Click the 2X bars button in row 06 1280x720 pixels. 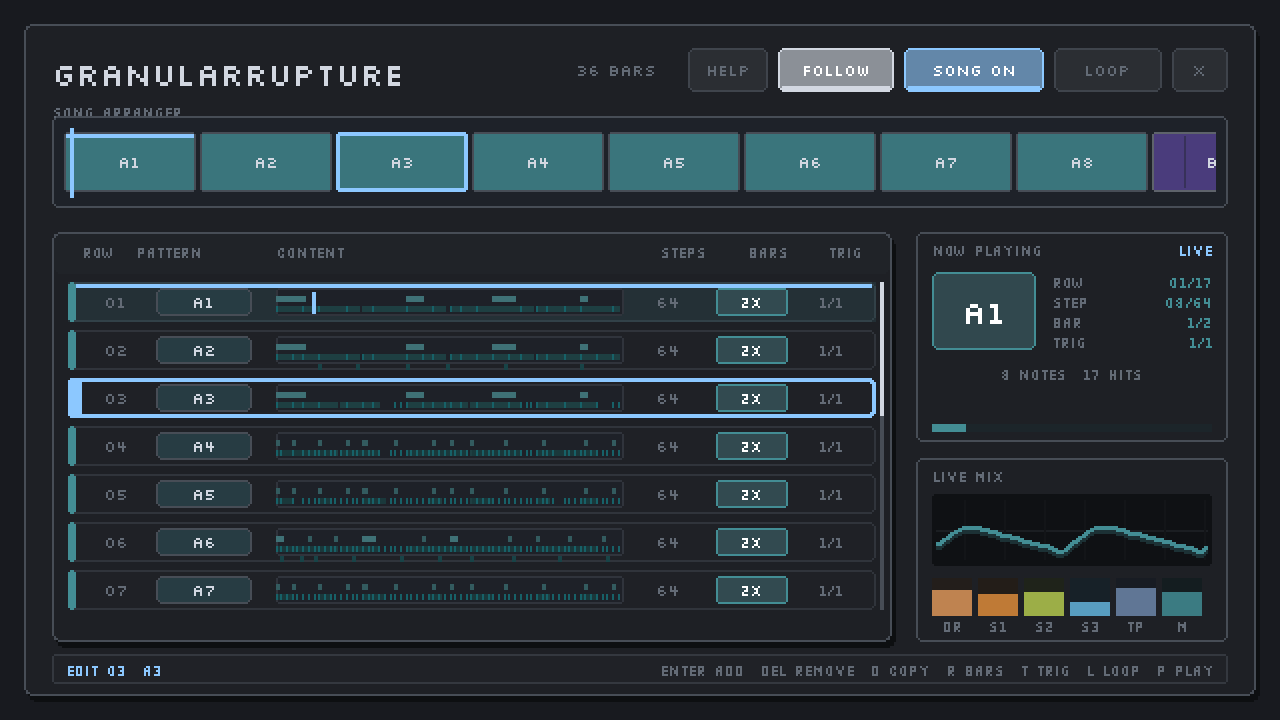click(x=752, y=543)
